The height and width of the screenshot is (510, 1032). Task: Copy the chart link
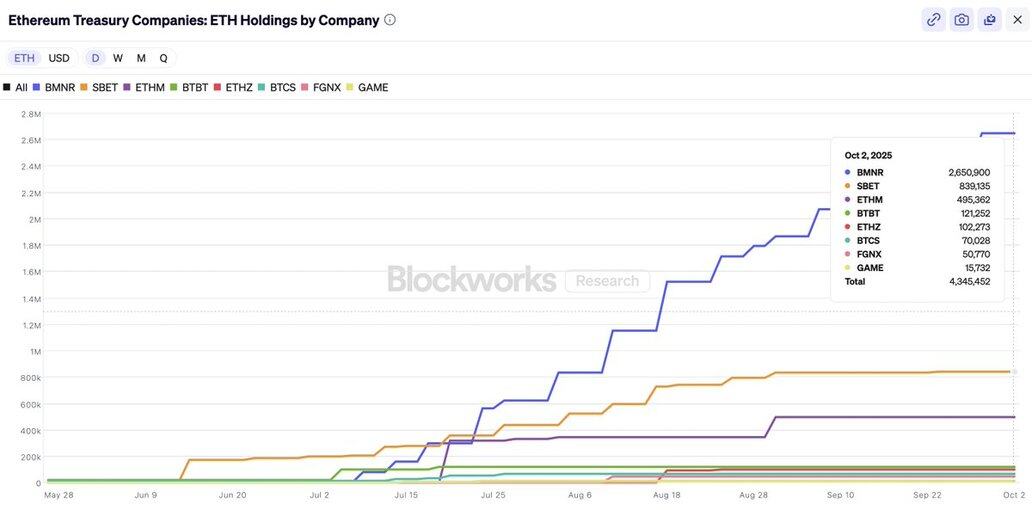933,20
